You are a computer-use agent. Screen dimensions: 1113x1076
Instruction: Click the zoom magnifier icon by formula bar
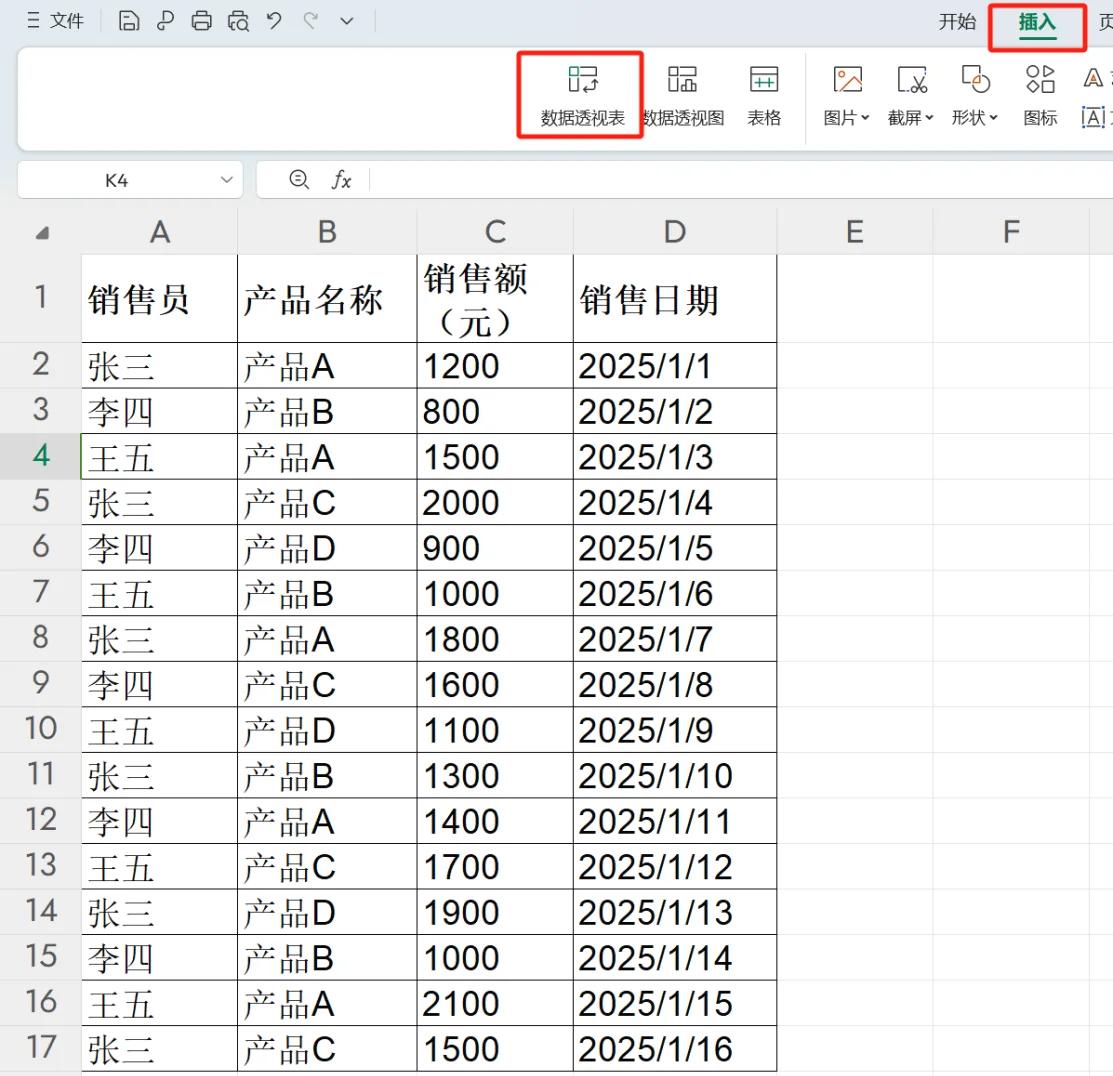pos(299,180)
